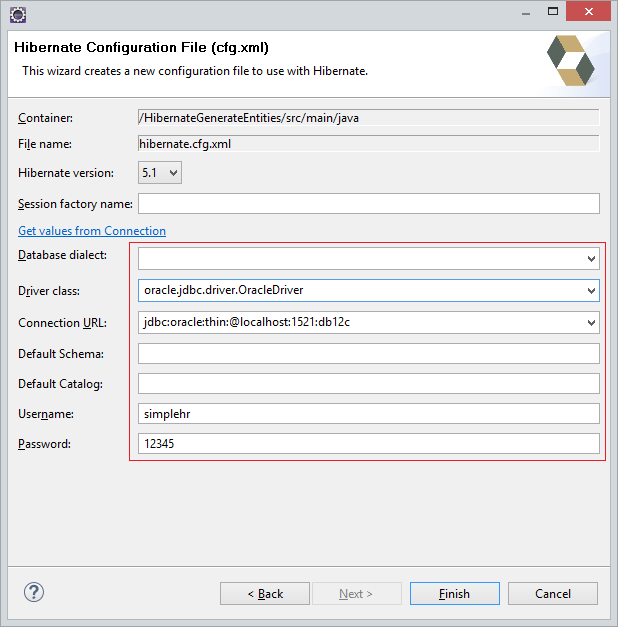This screenshot has height=627, width=618.
Task: Close the wizard window
Action: [588, 12]
